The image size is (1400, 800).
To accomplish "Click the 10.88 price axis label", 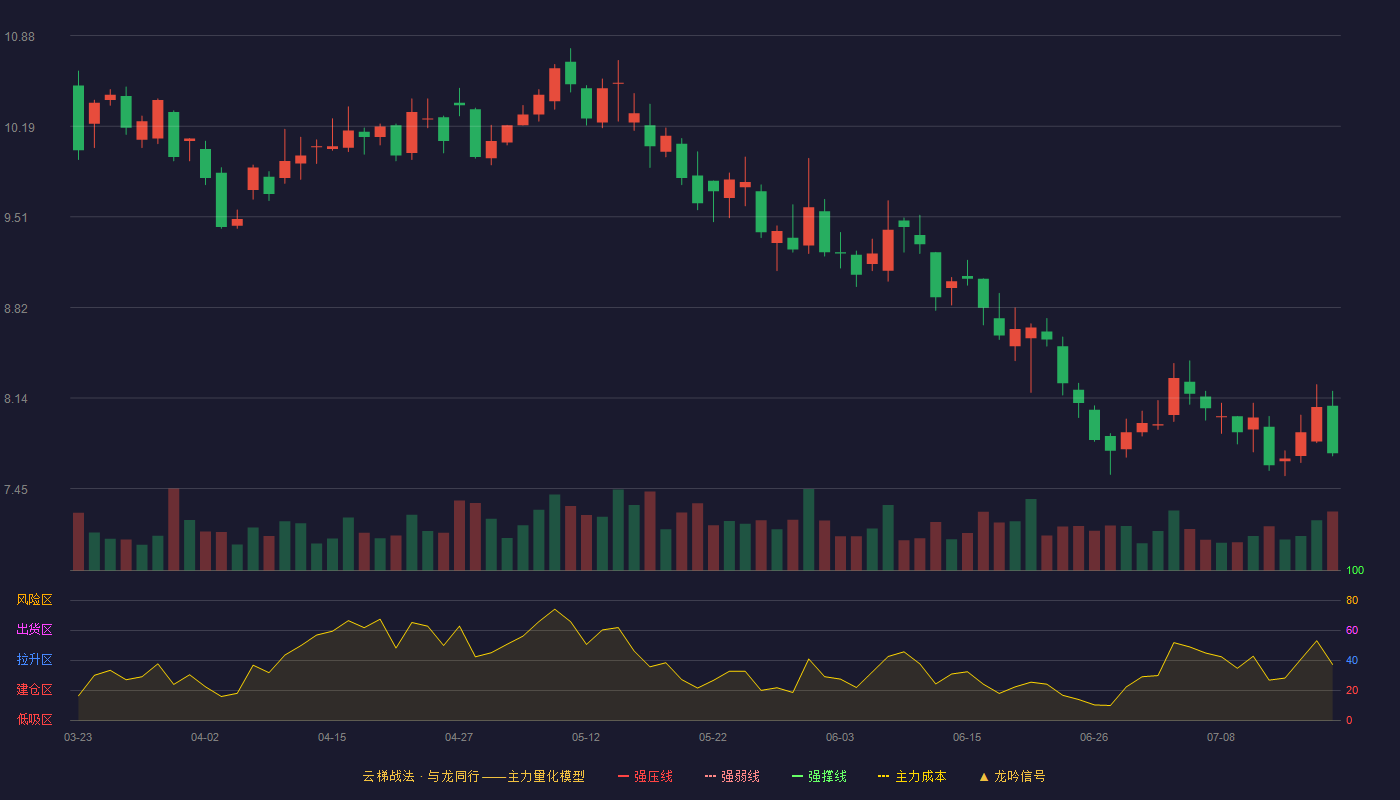I will tap(20, 37).
